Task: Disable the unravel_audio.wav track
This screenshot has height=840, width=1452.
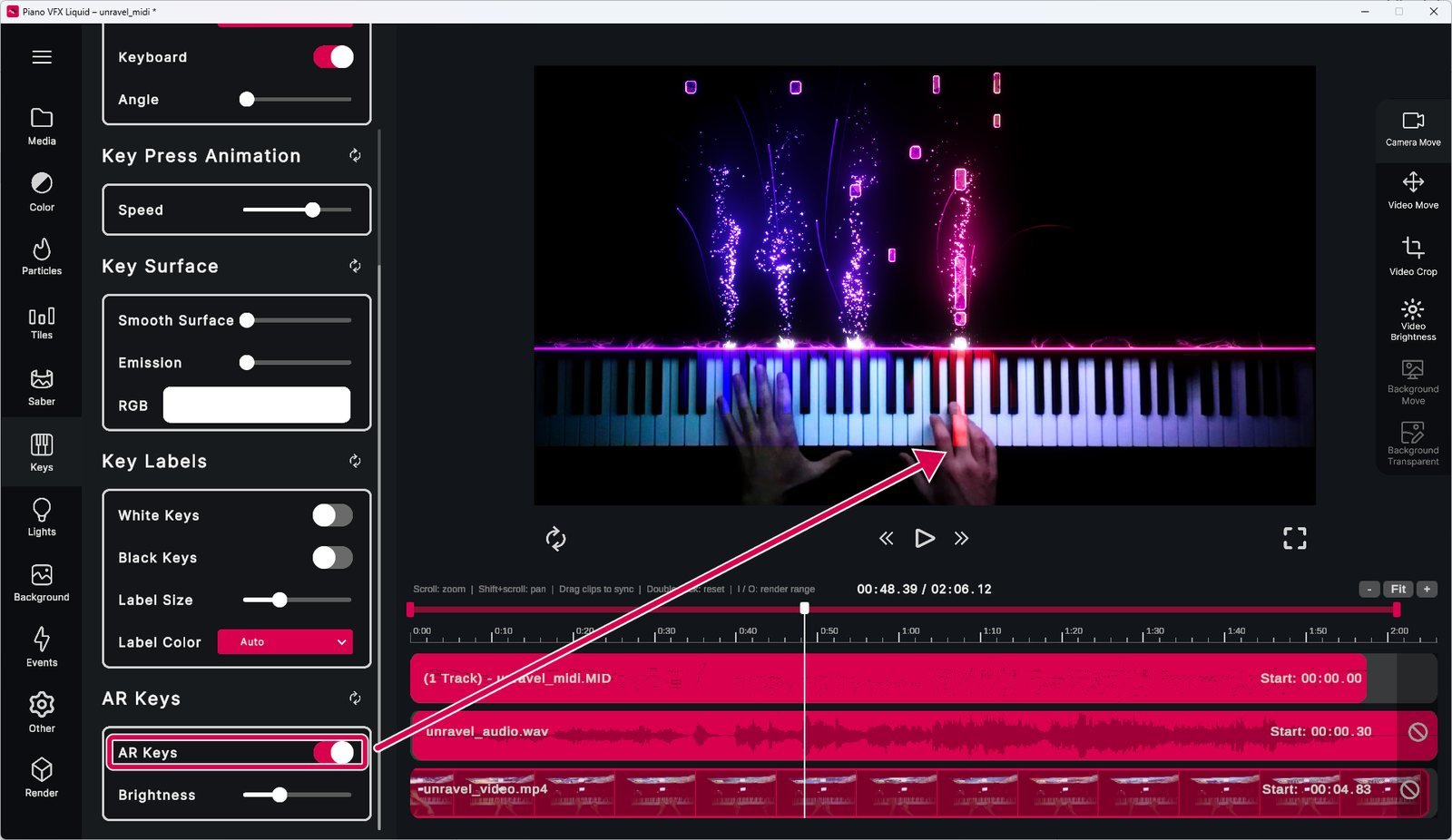Action: pos(1418,732)
